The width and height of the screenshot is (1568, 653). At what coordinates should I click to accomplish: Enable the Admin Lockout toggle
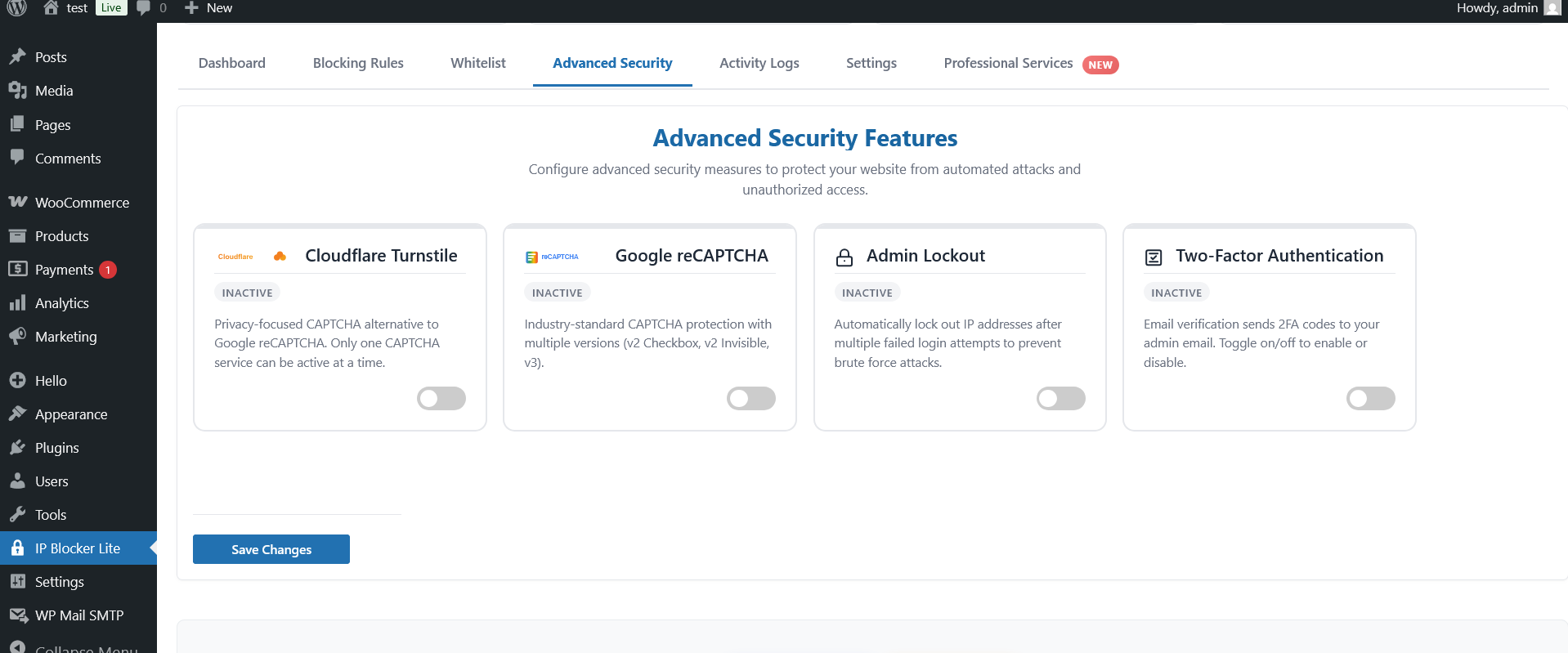1060,398
